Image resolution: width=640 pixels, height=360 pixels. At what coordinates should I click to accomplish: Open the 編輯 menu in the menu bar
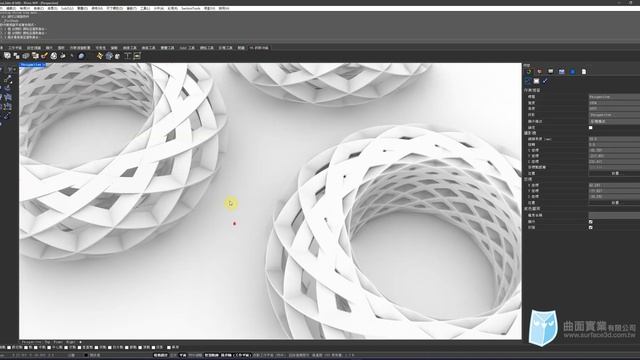coord(11,8)
